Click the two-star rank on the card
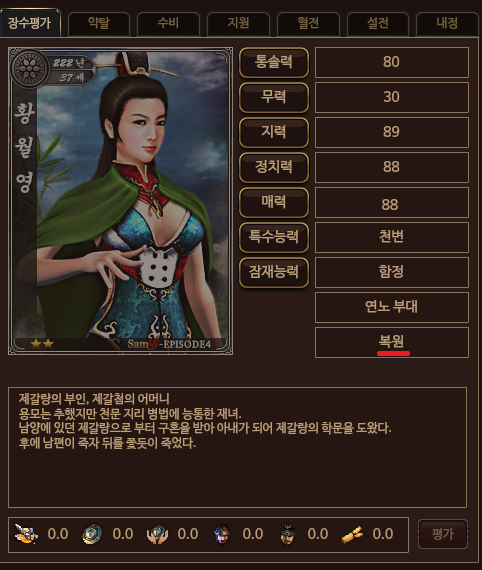Viewport: 482px width, 570px height. pyautogui.click(x=42, y=344)
